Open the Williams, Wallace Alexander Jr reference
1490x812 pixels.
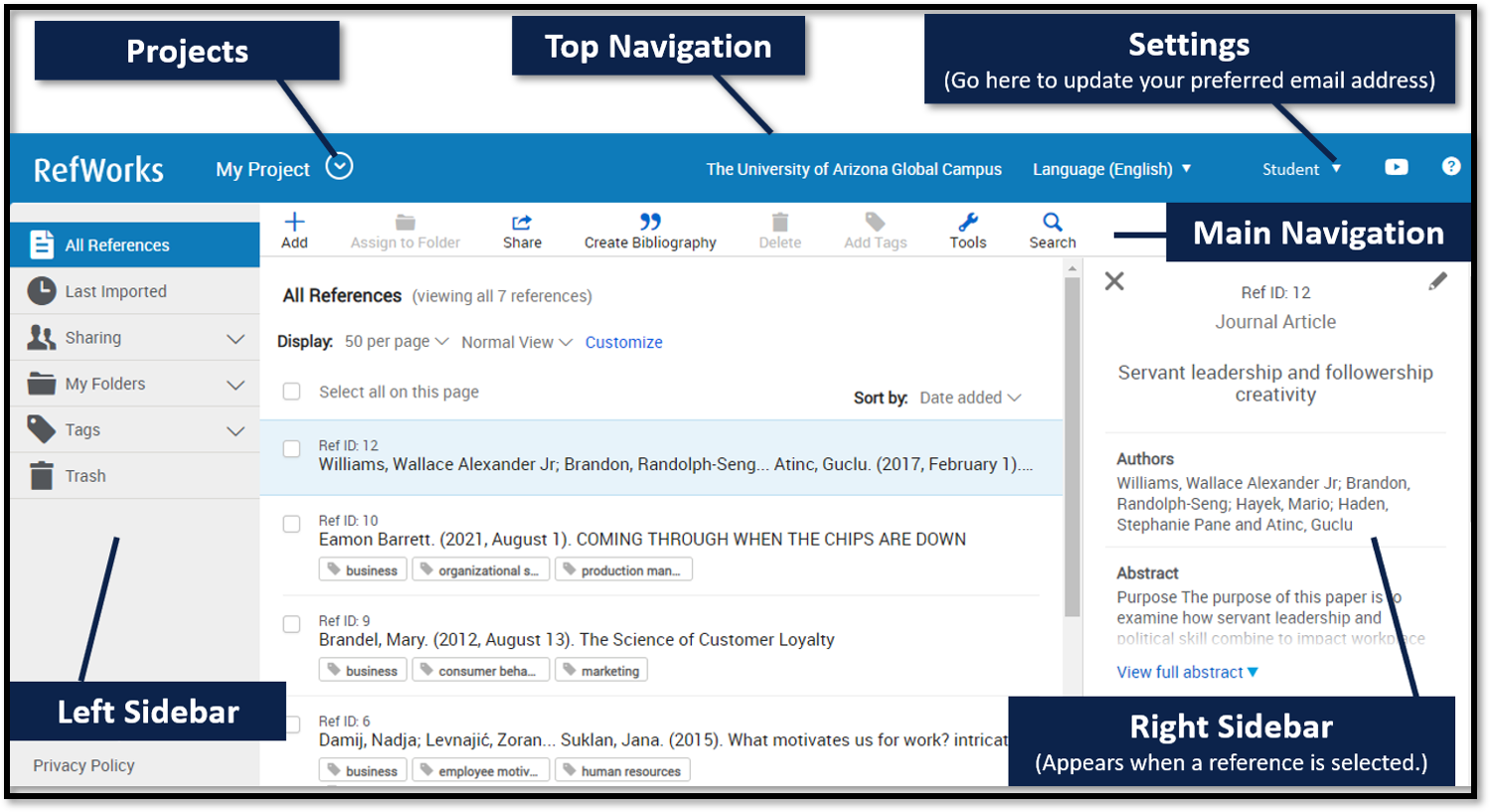(675, 464)
